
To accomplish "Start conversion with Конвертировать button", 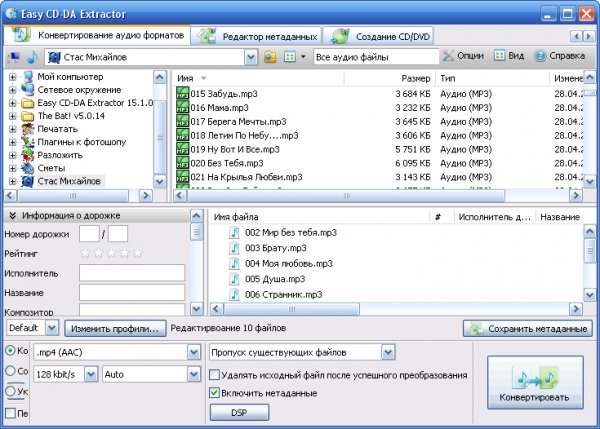I will point(535,383).
